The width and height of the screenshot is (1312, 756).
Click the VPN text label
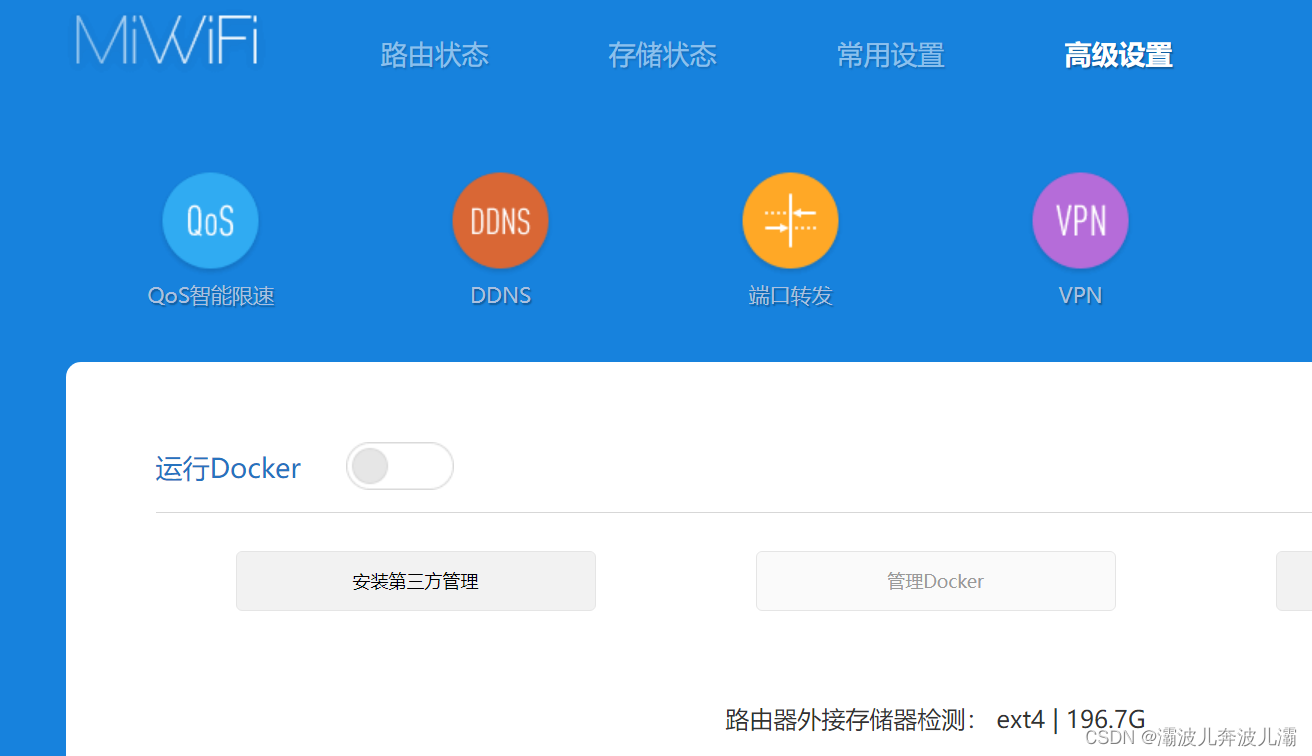(x=1080, y=296)
